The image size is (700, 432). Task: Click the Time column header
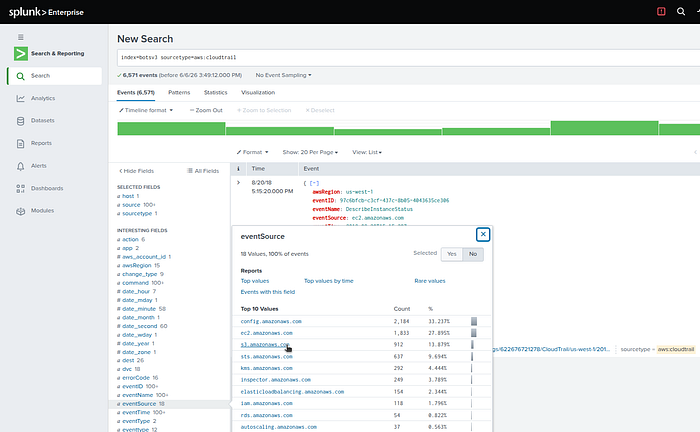point(258,169)
